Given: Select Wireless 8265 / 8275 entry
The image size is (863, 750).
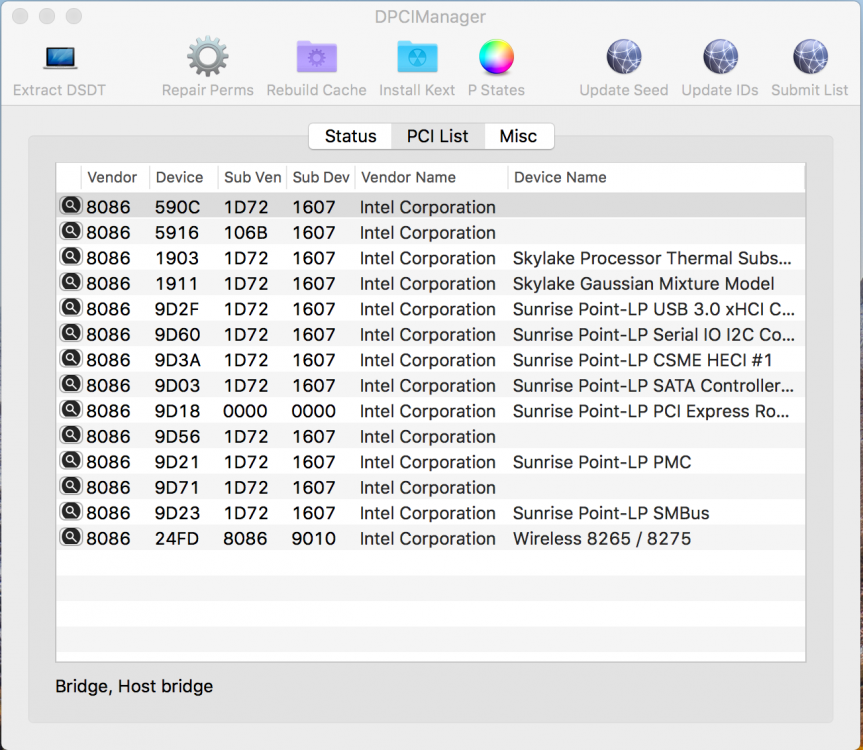Looking at the screenshot, I should (602, 538).
